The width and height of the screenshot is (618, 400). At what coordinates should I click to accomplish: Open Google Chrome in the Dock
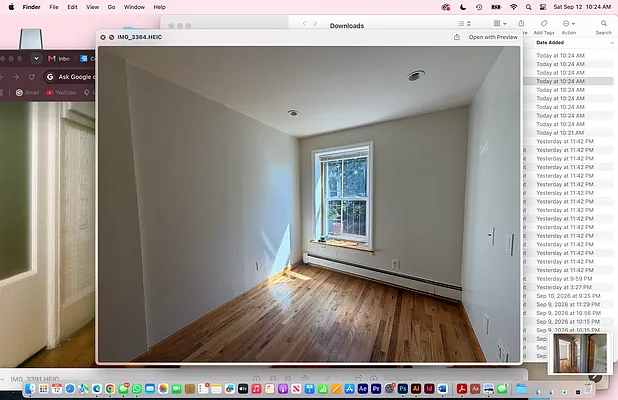(x=110, y=389)
